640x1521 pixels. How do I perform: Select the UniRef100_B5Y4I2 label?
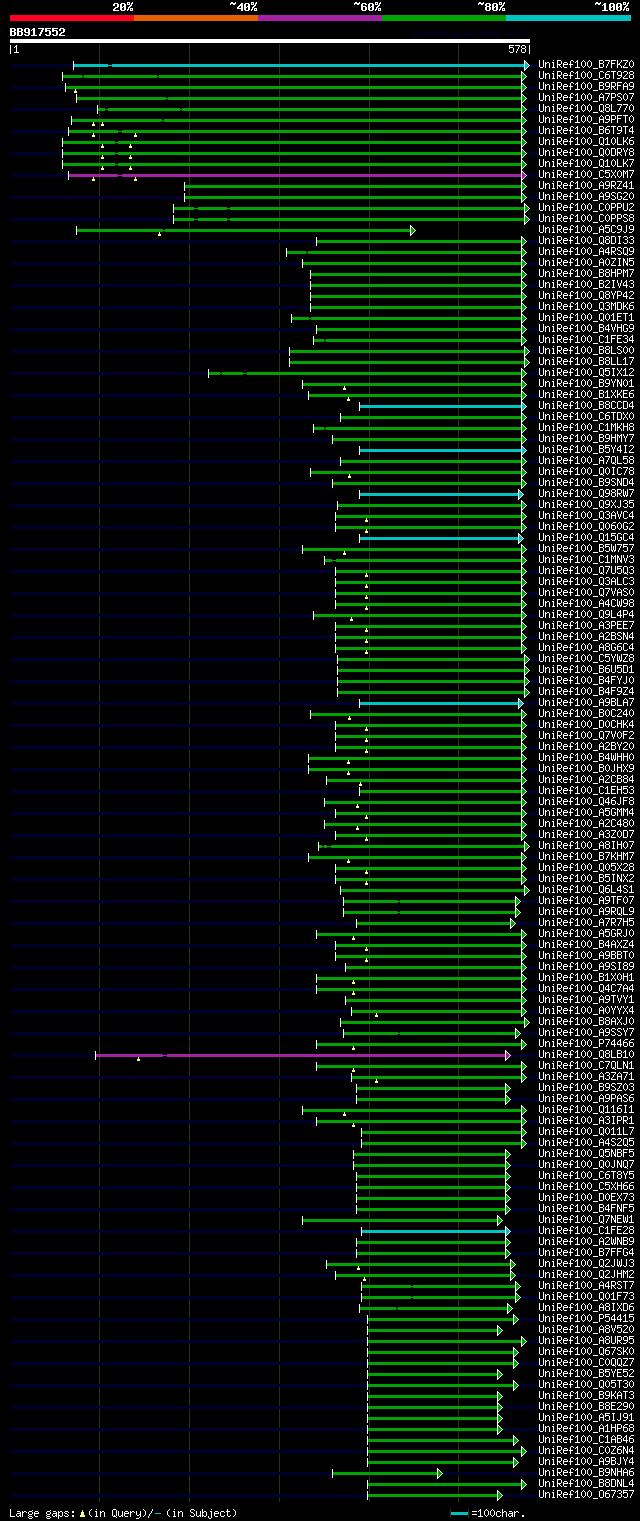point(586,449)
